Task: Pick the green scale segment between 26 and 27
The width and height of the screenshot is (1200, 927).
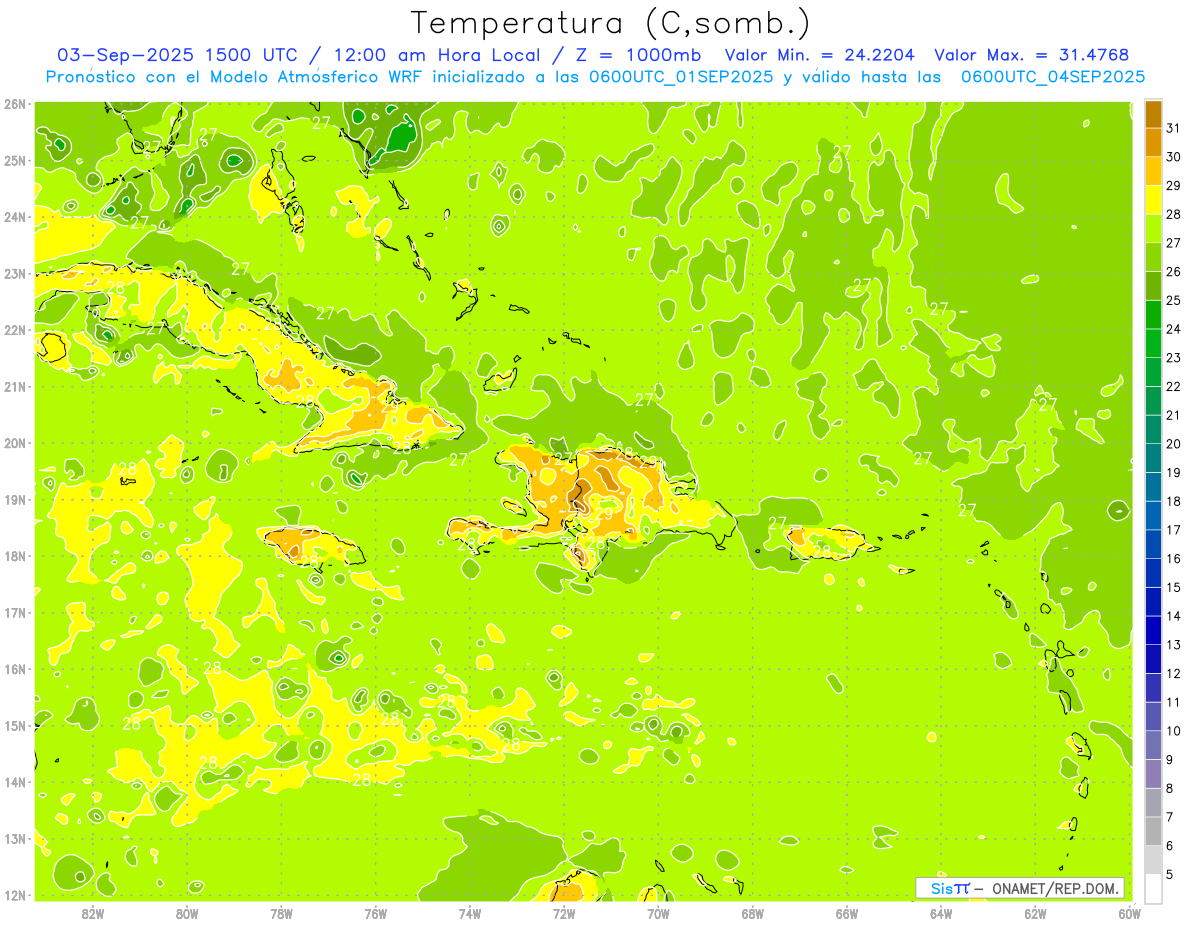Action: click(1153, 257)
